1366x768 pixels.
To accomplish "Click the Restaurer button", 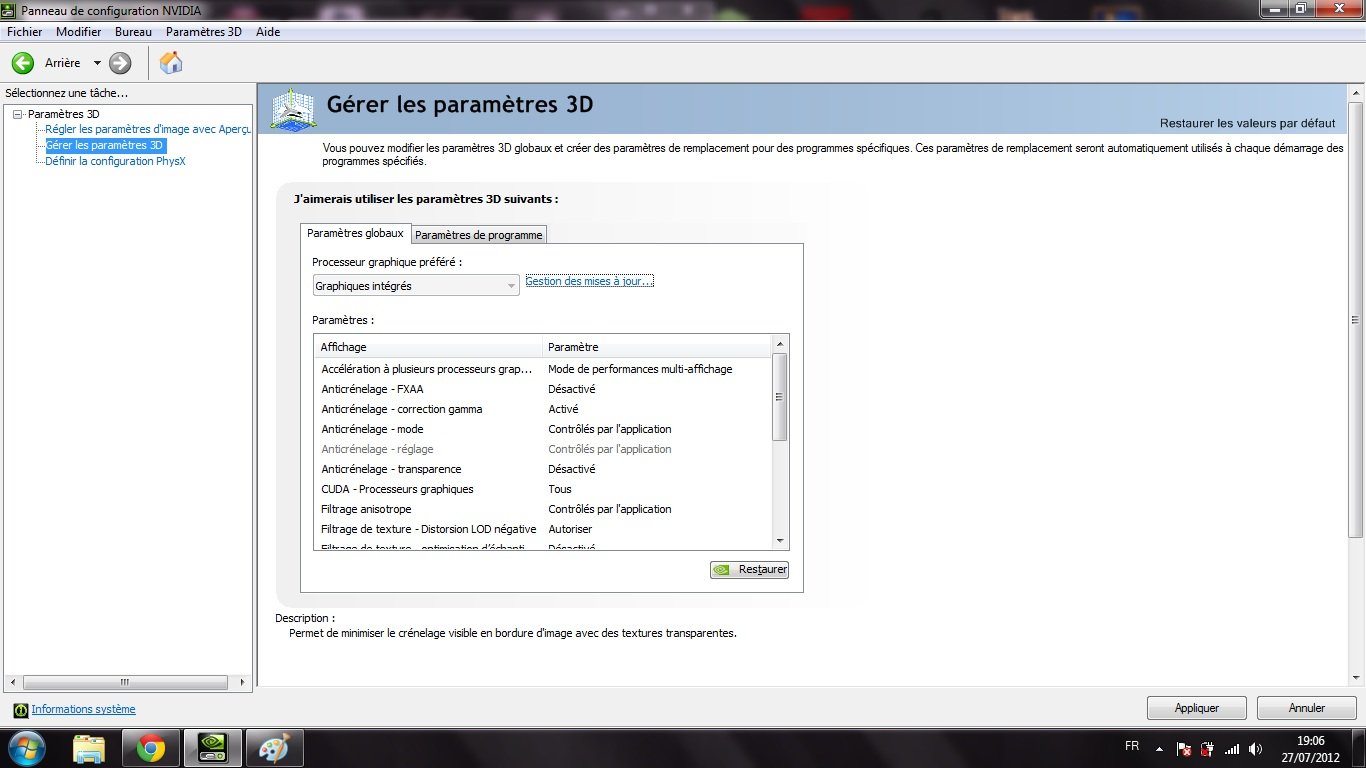I will pos(750,570).
